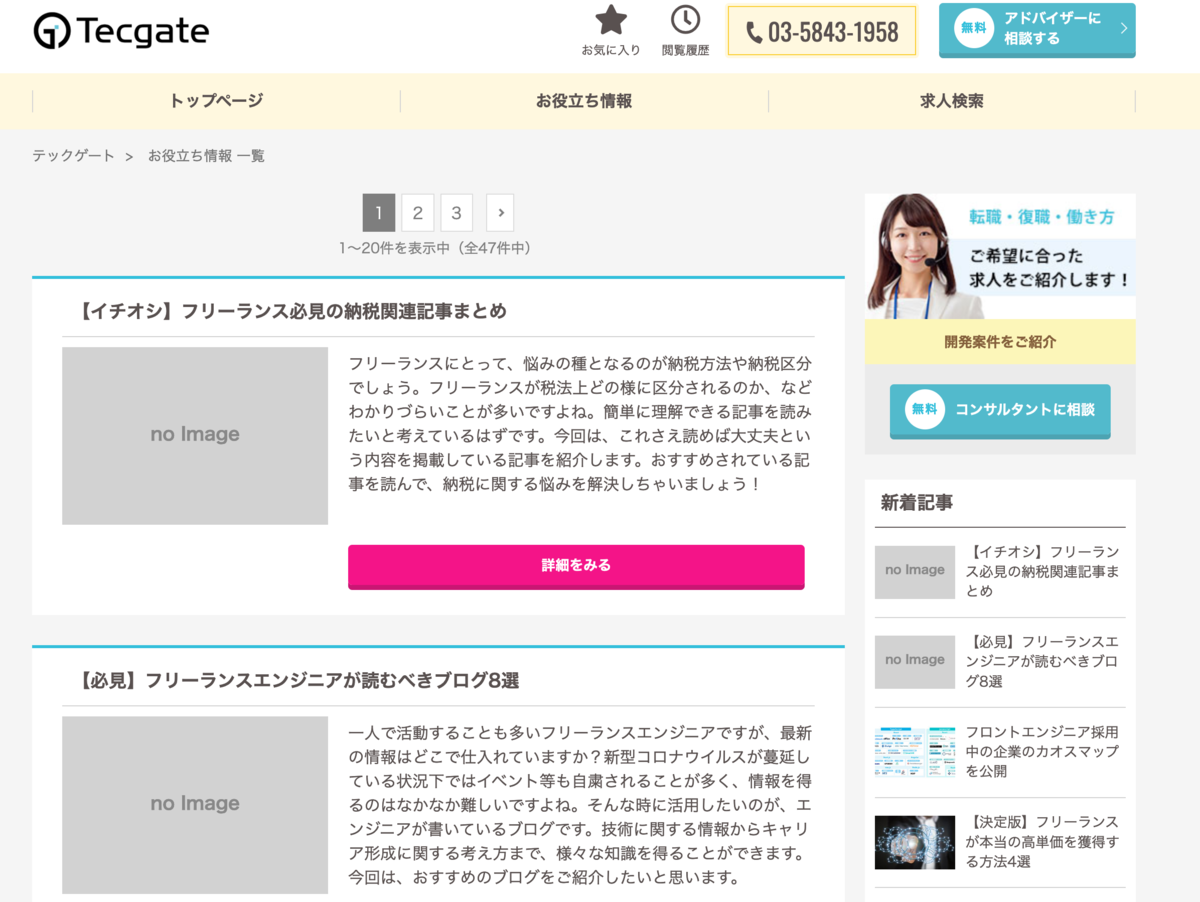This screenshot has width=1200, height=902.
Task: Open sidebar link 【必見】フリーランスエンジニアが読むべきブログ8選
Action: (1042, 661)
